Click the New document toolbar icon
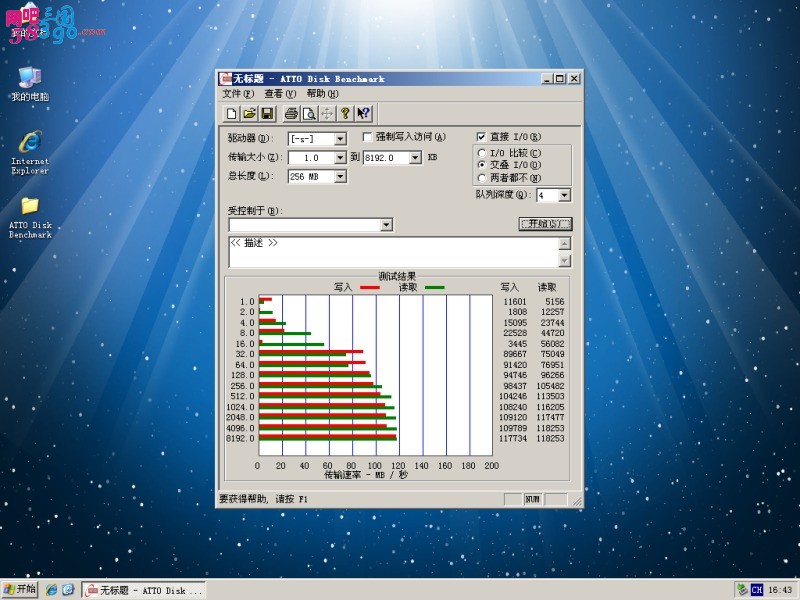Viewport: 800px width, 600px height. coord(231,113)
